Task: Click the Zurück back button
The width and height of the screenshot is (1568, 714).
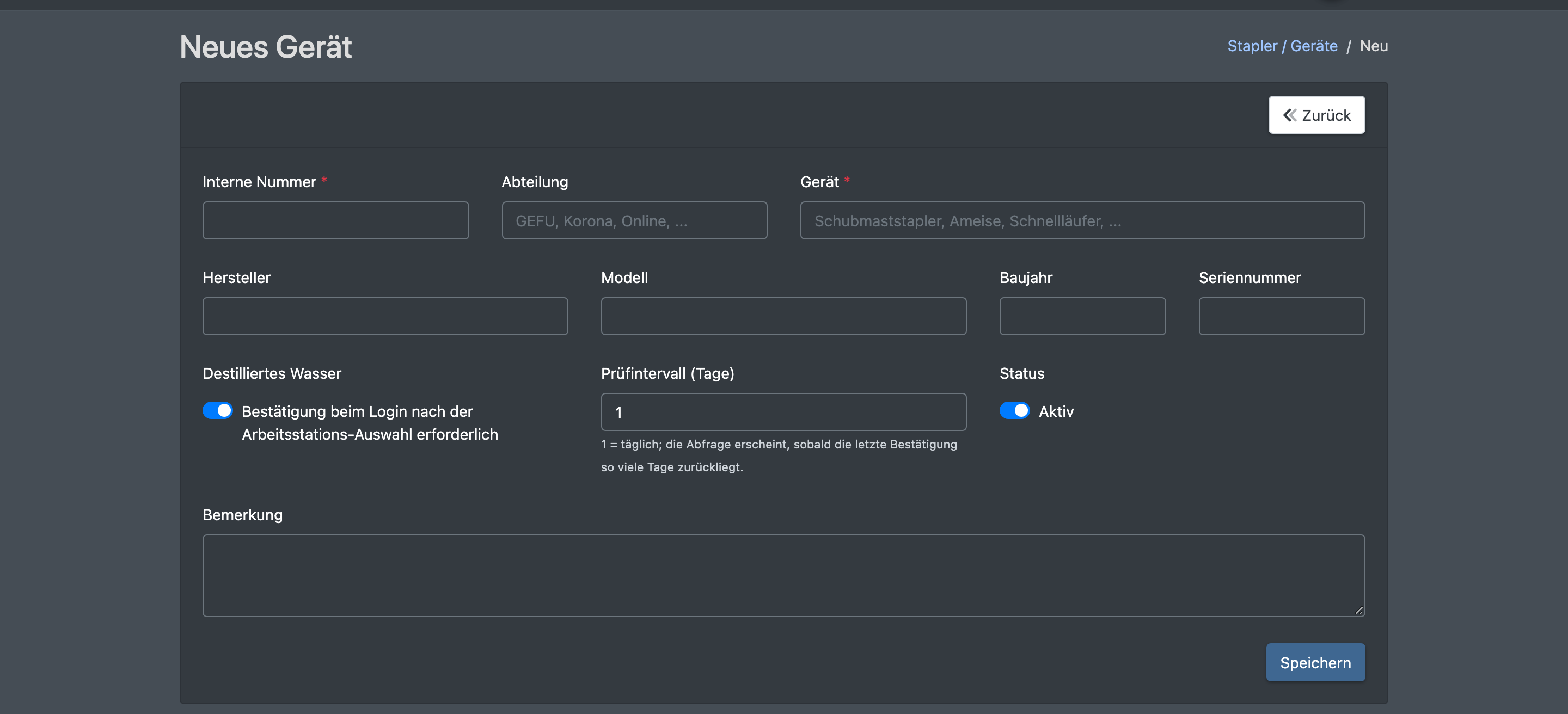Action: point(1316,115)
